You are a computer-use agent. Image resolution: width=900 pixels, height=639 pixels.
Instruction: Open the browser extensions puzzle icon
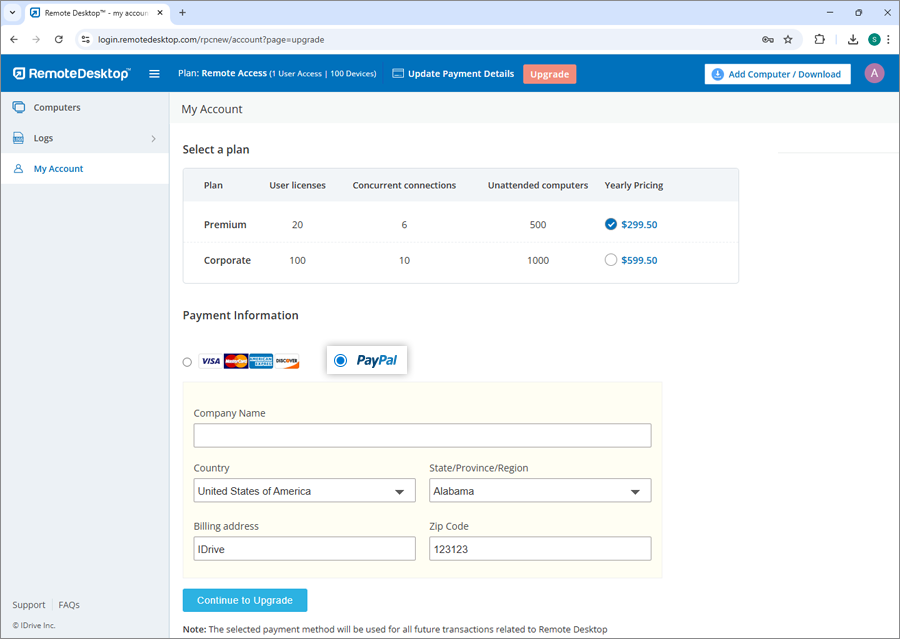click(x=820, y=40)
